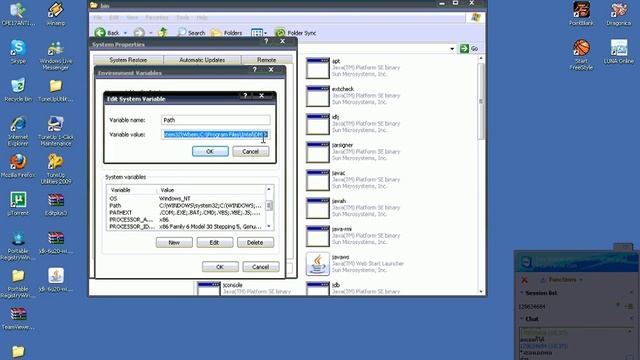Image resolution: width=640 pixels, height=360 pixels.
Task: Open LUNA Online desktop icon
Action: [x=619, y=51]
